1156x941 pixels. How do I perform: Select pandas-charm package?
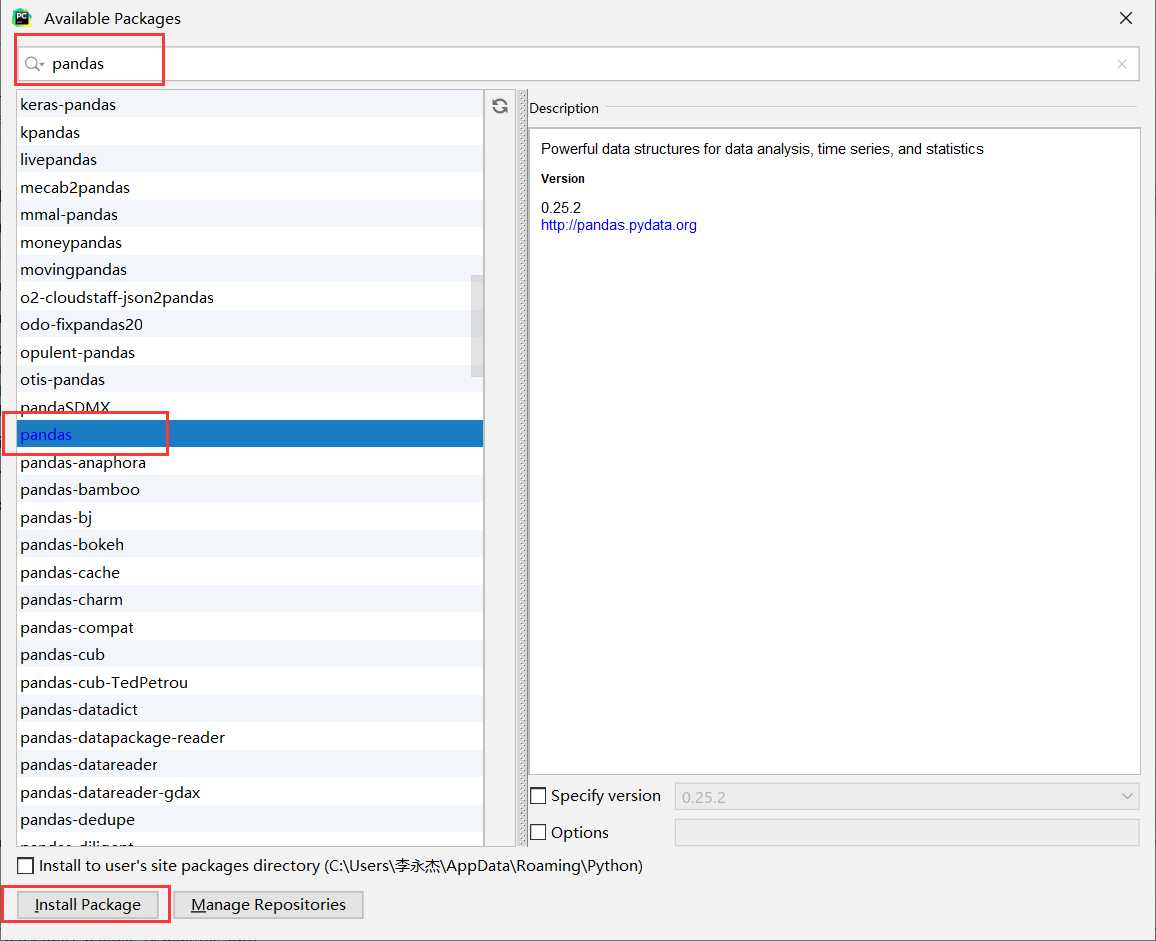coord(250,600)
